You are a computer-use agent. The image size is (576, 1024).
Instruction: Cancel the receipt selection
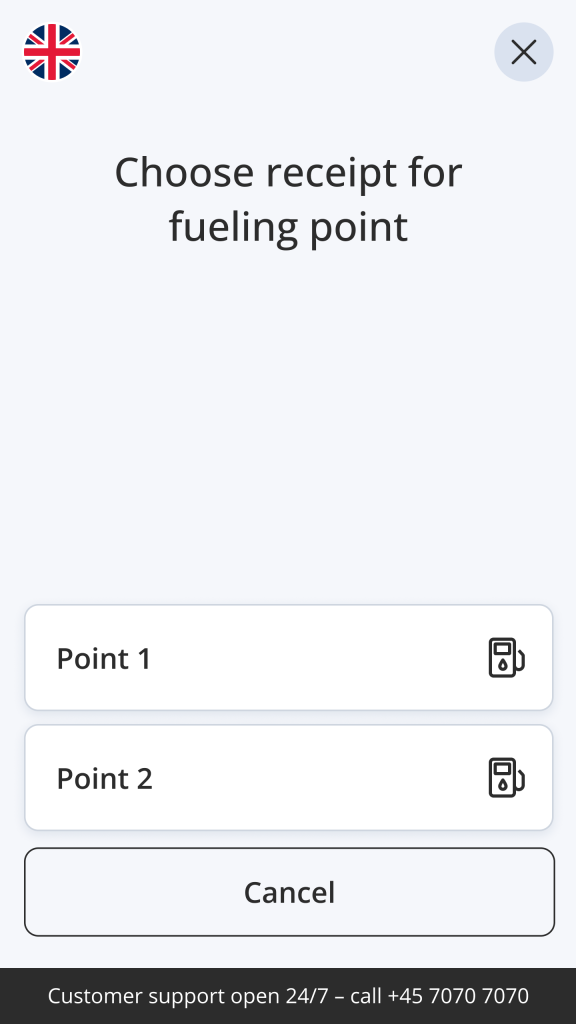(x=289, y=892)
